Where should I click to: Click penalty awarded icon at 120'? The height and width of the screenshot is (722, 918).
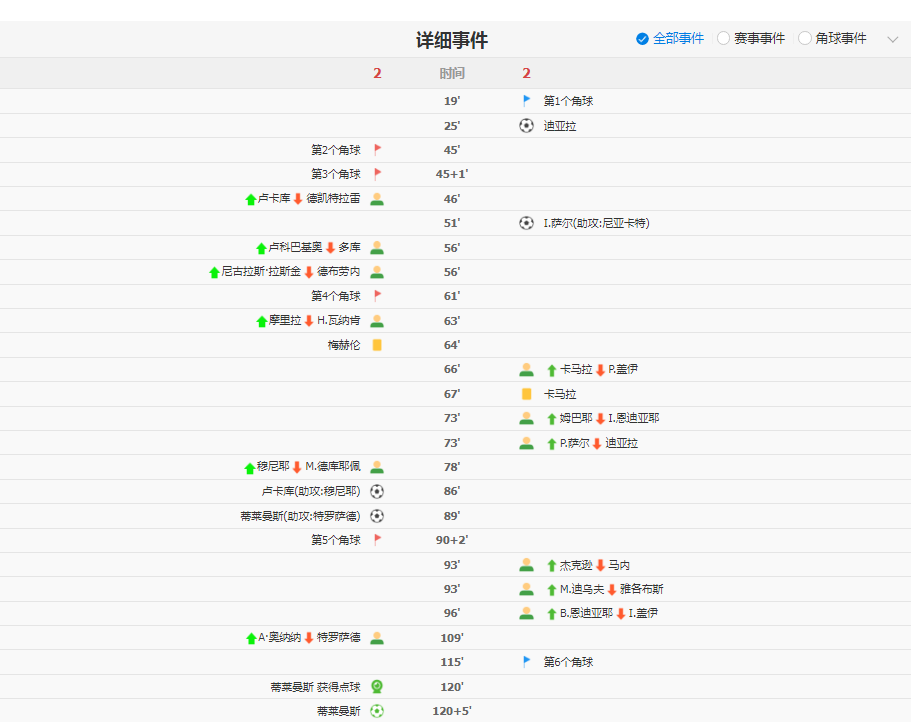pyautogui.click(x=377, y=686)
